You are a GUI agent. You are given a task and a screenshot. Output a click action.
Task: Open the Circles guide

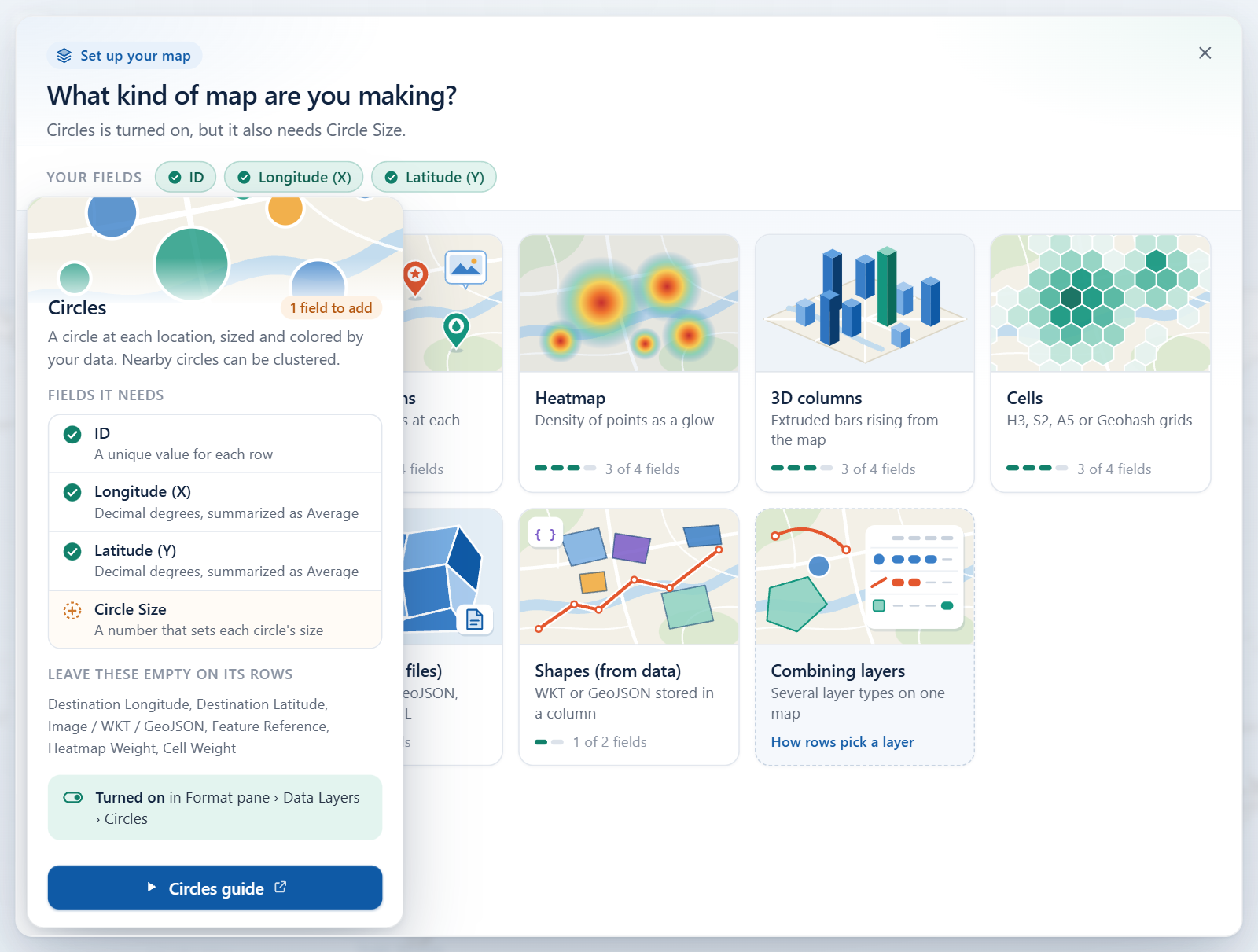215,888
